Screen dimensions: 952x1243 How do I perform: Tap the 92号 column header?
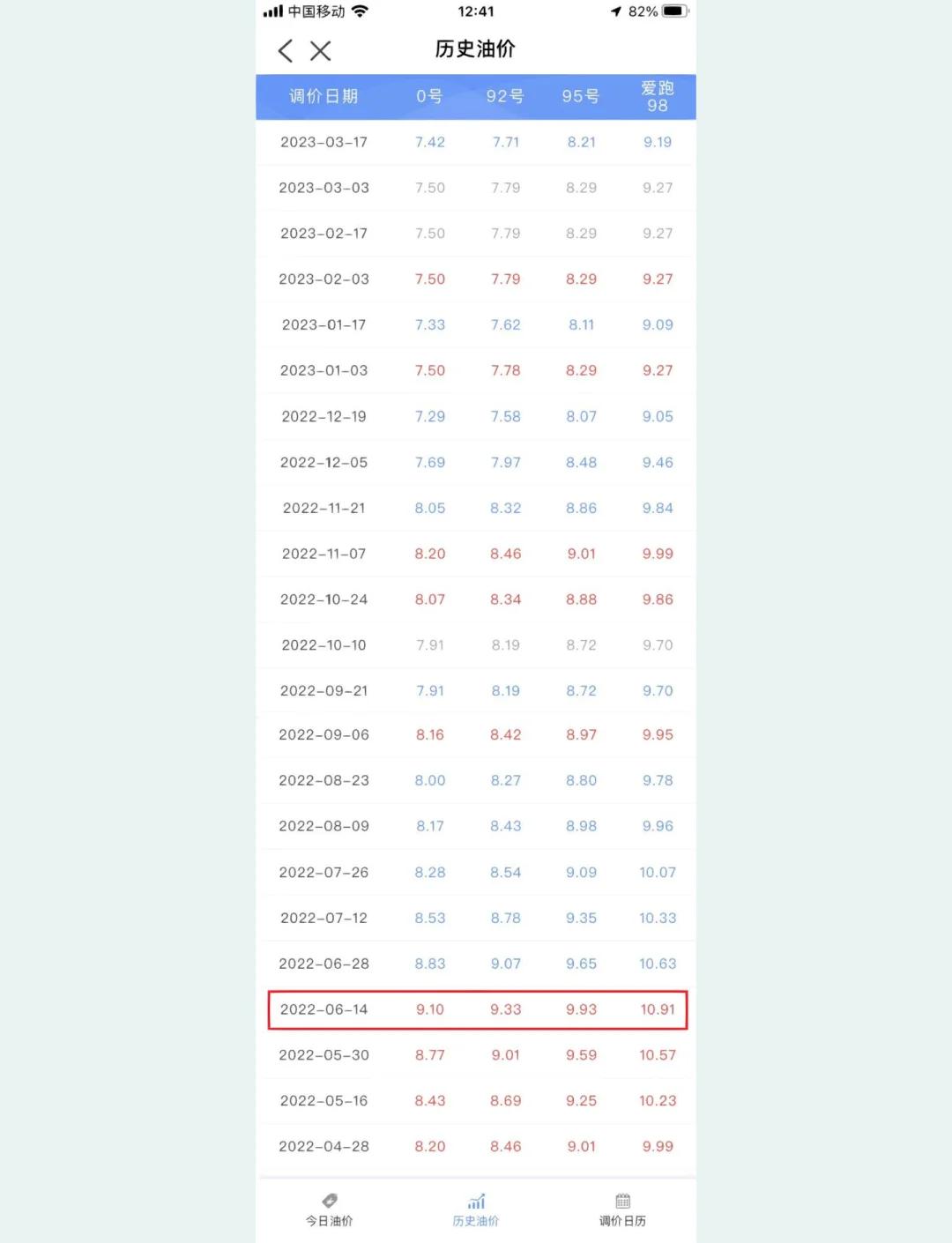[x=505, y=96]
